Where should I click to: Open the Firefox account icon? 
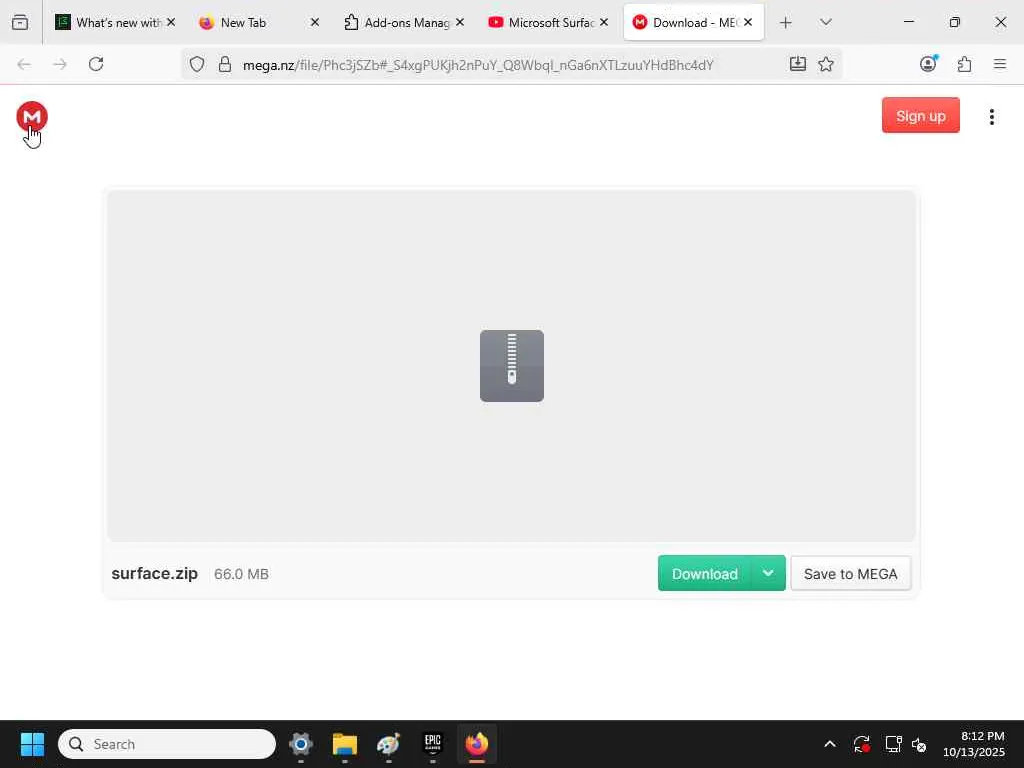tap(928, 64)
